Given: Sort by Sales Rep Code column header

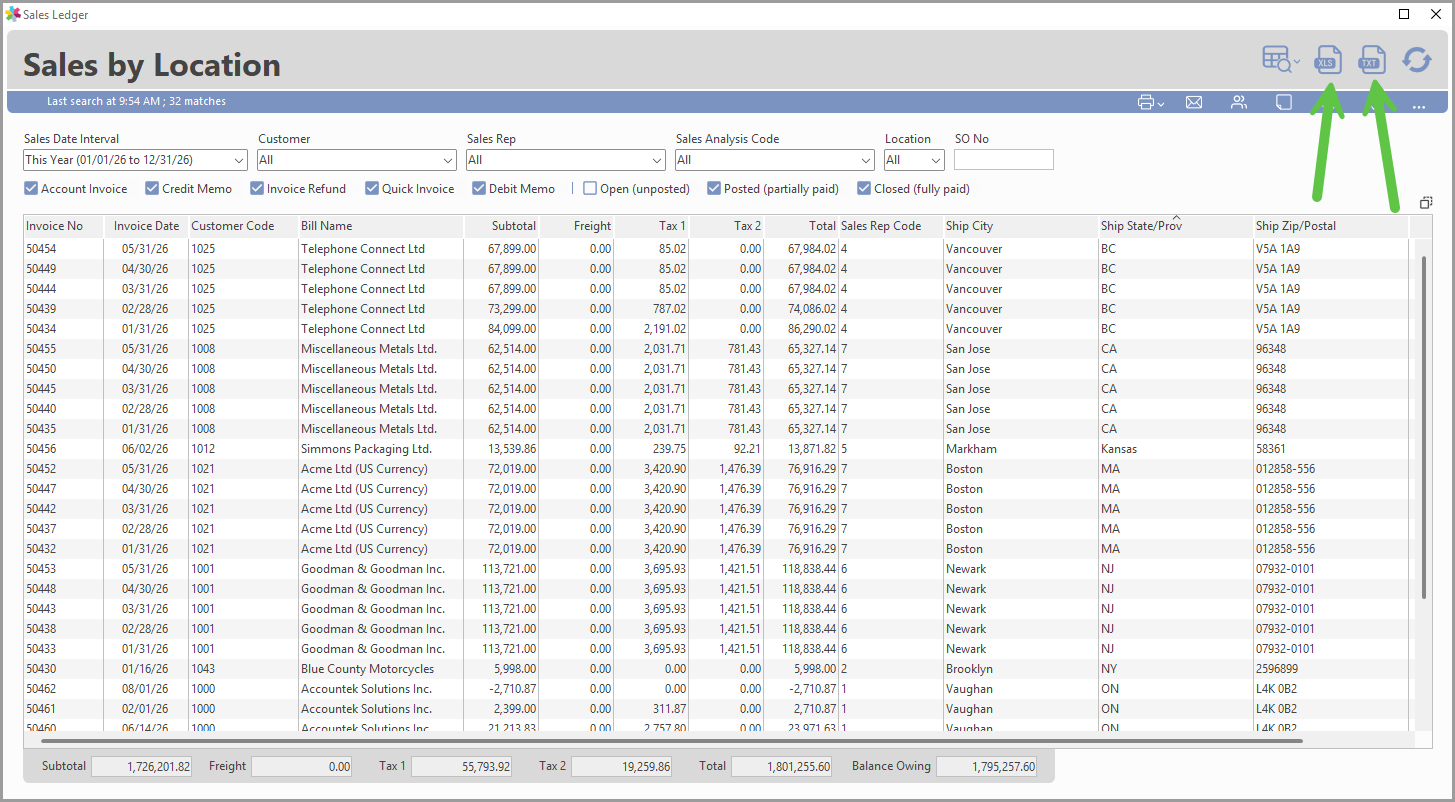Looking at the screenshot, I should [x=891, y=226].
